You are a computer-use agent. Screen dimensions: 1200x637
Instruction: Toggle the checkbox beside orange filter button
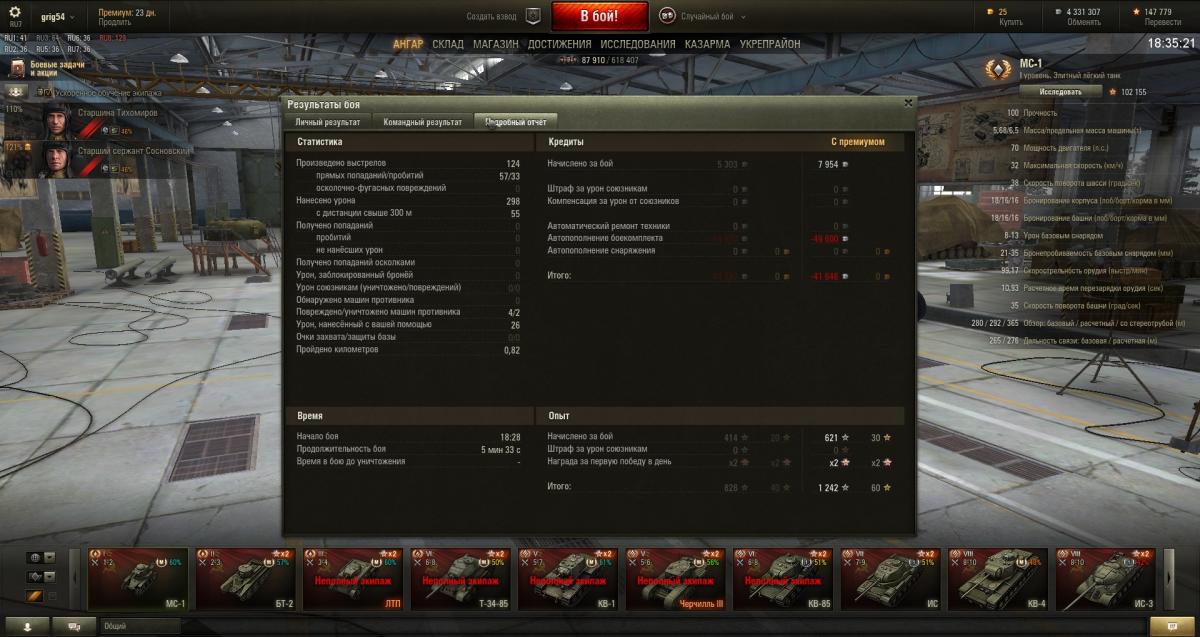[52, 597]
